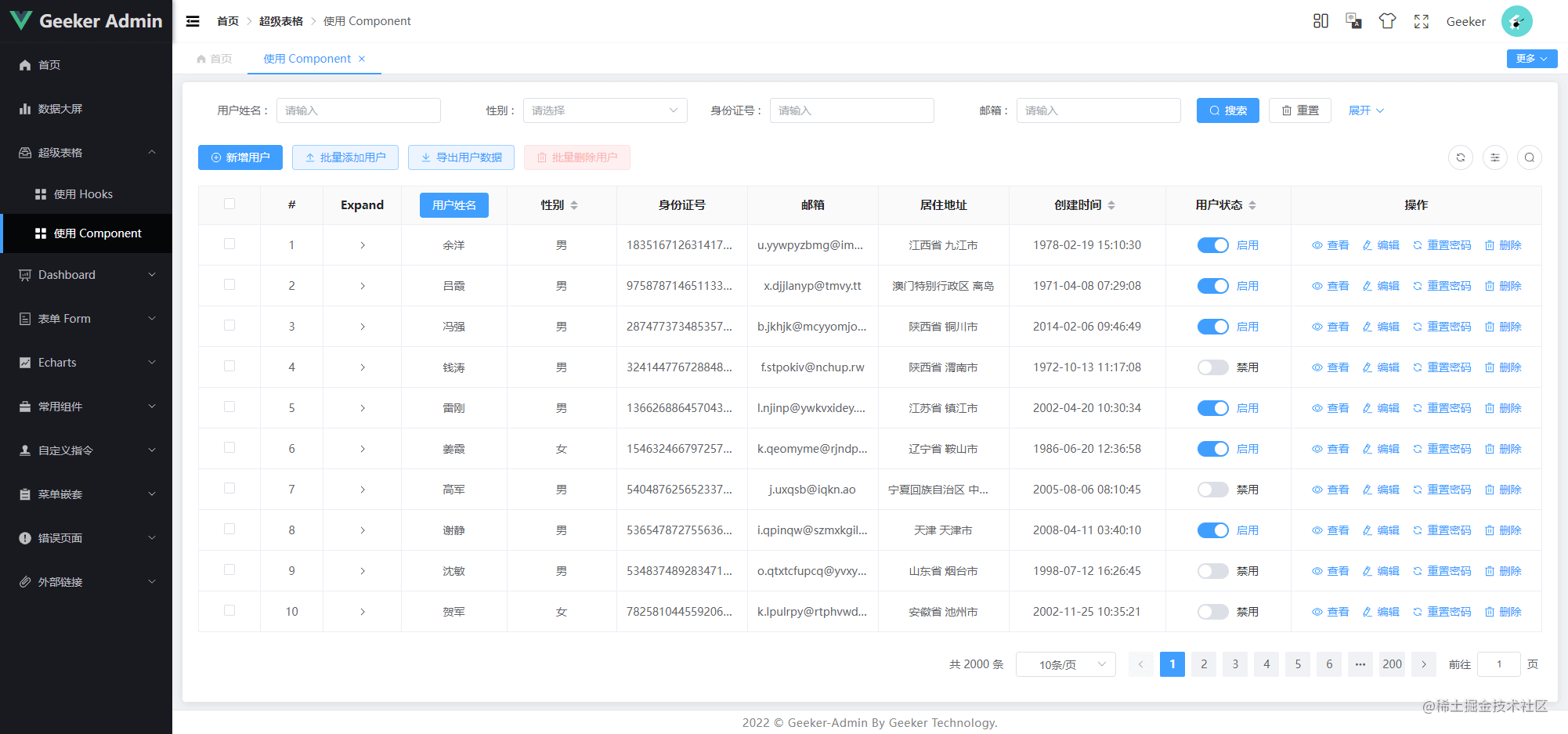Image resolution: width=1568 pixels, height=734 pixels.
Task: Enter fullscreen using the fullscreen icon
Action: [1421, 21]
